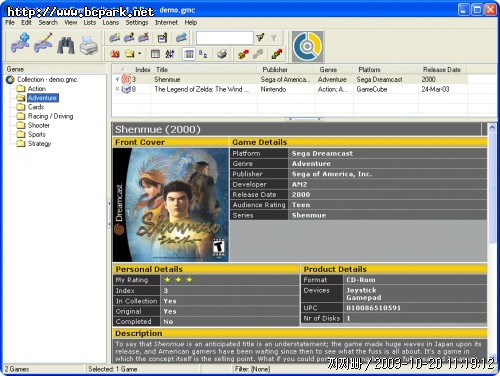Select The Legend of Zelda row
The height and width of the screenshot is (376, 500).
pyautogui.click(x=290, y=89)
